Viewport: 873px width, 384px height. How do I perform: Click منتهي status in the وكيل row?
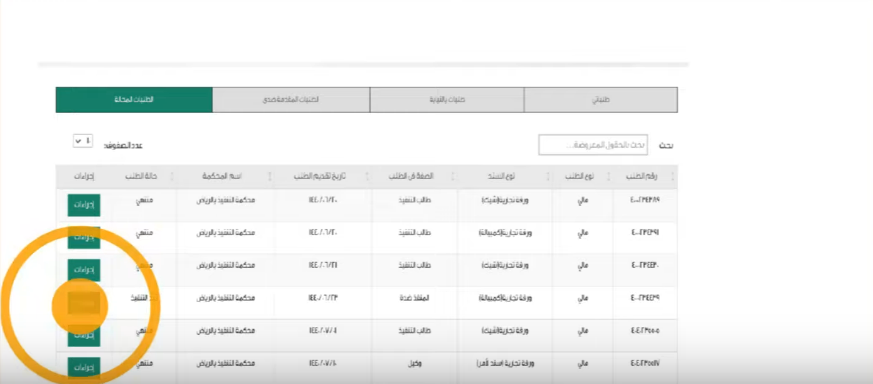144,363
